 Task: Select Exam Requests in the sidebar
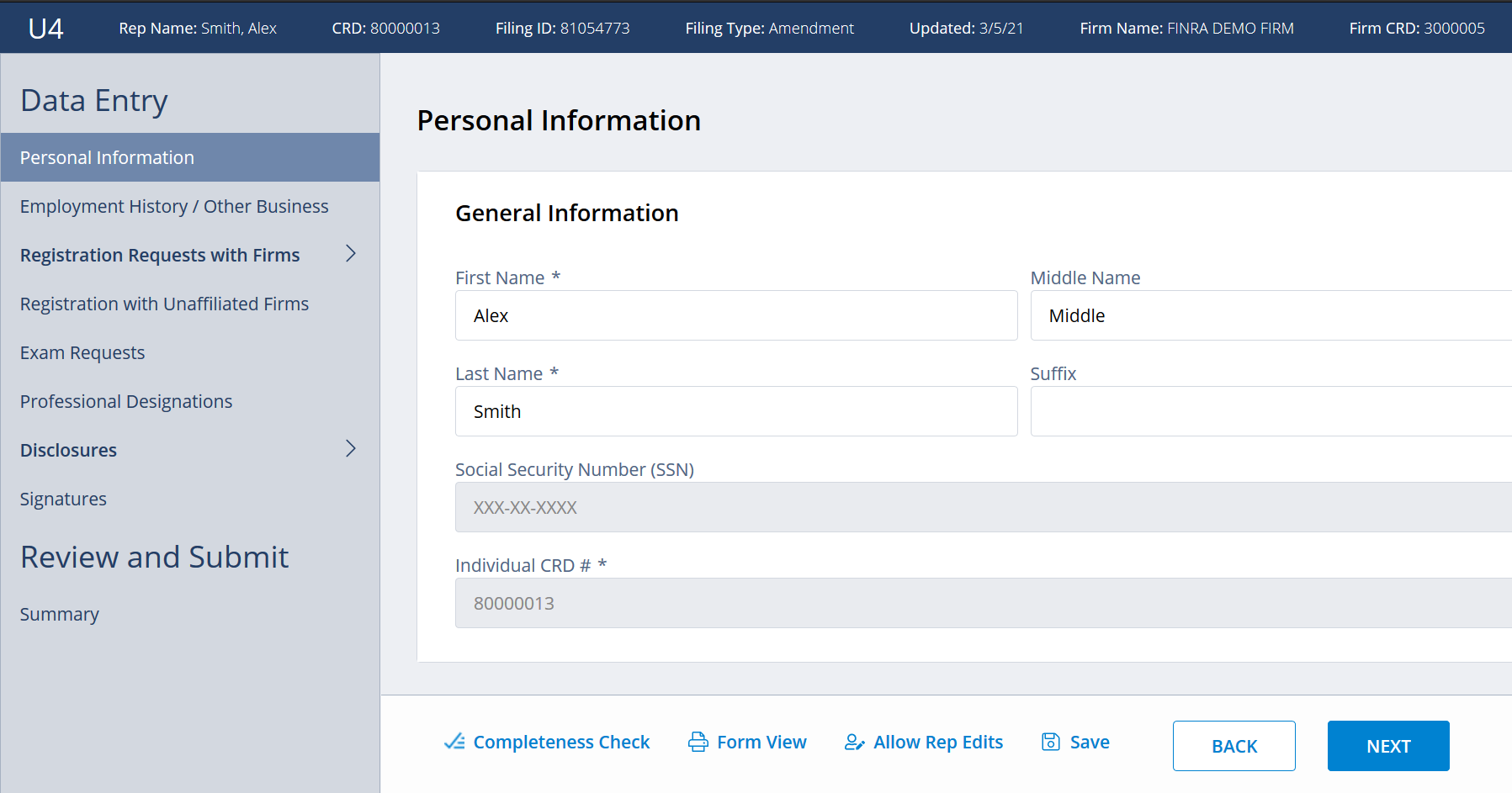[x=82, y=353]
